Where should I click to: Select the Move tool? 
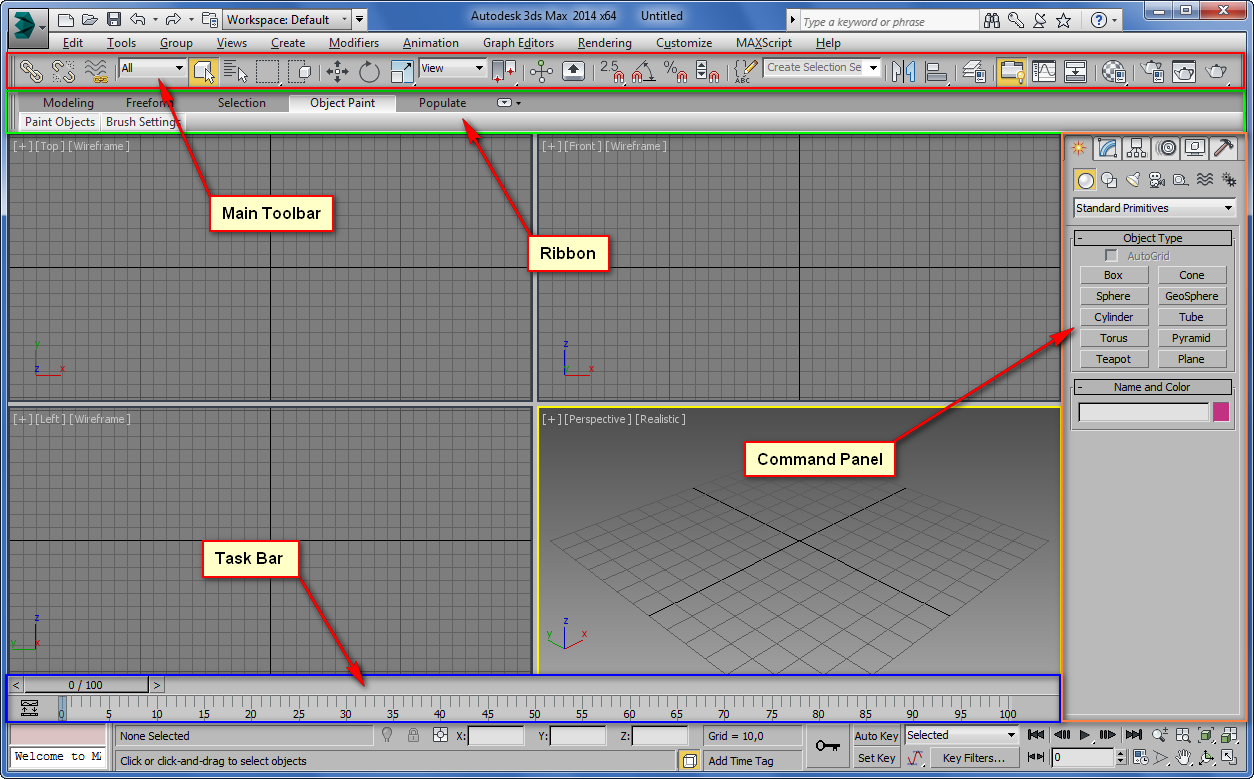(x=337, y=71)
